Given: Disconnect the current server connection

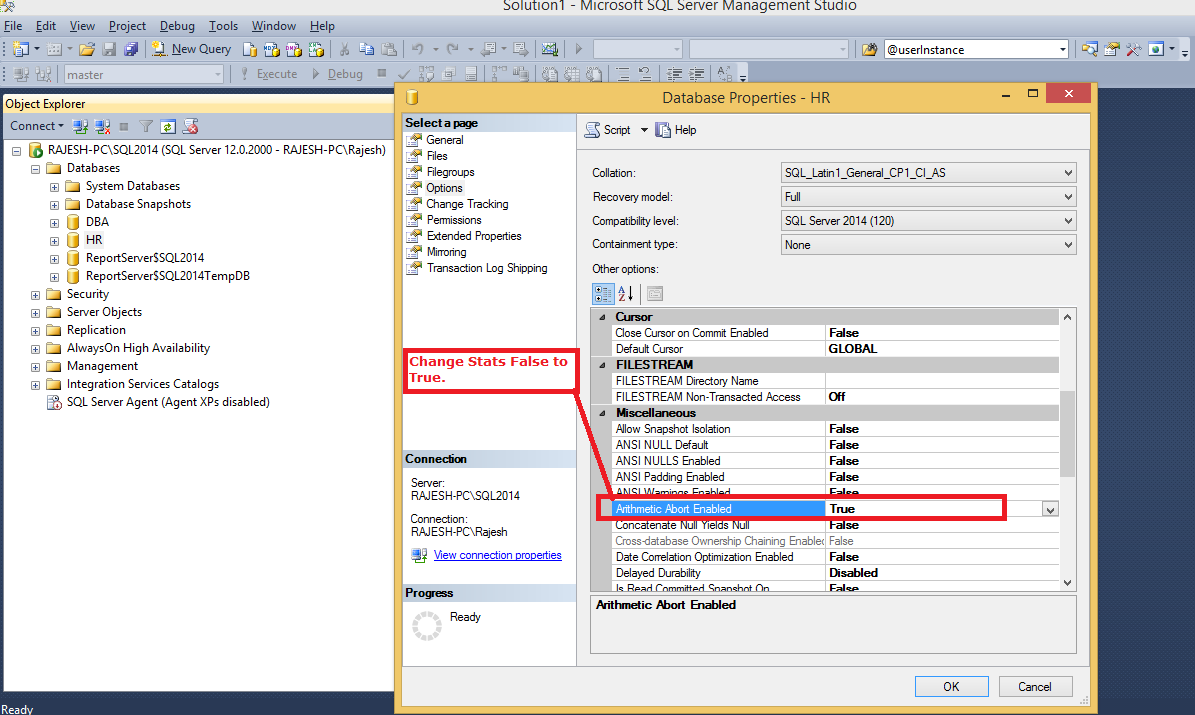Looking at the screenshot, I should [x=104, y=126].
